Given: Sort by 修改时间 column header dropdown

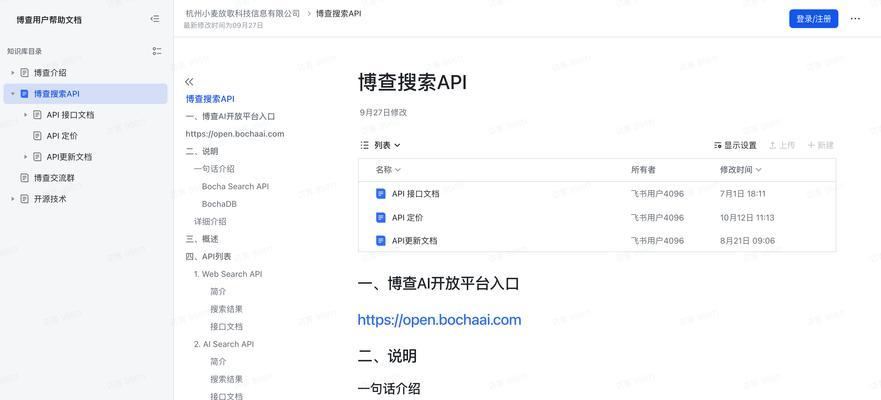Looking at the screenshot, I should click(741, 170).
